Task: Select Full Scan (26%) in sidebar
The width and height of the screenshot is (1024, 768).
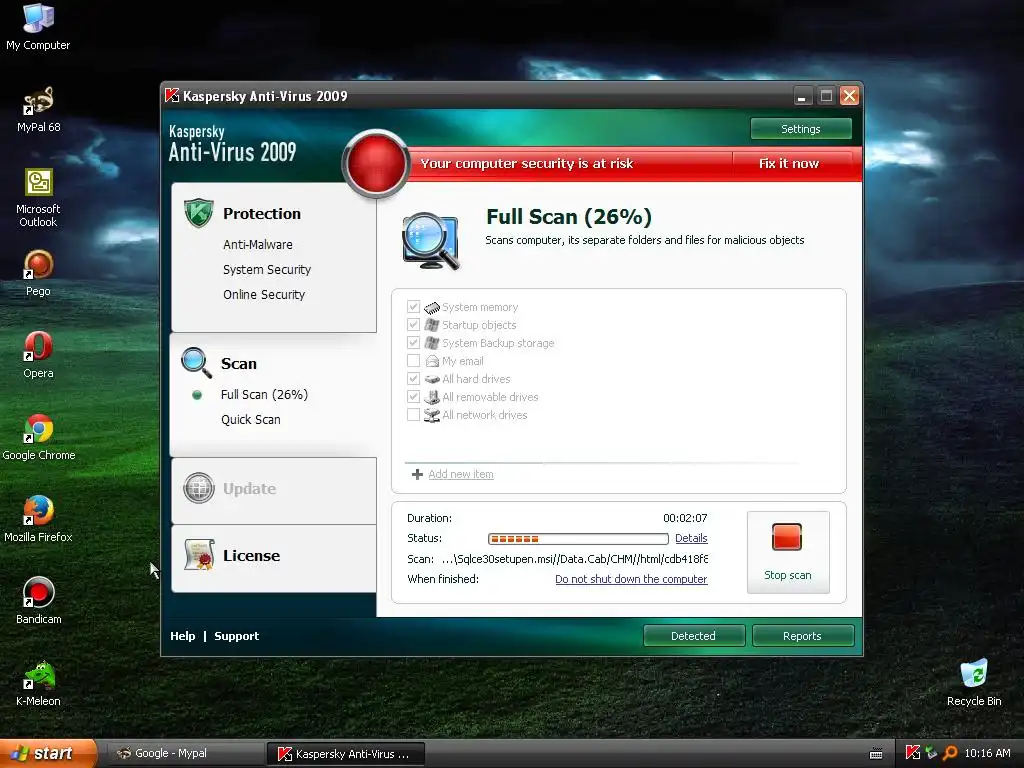Action: point(264,394)
